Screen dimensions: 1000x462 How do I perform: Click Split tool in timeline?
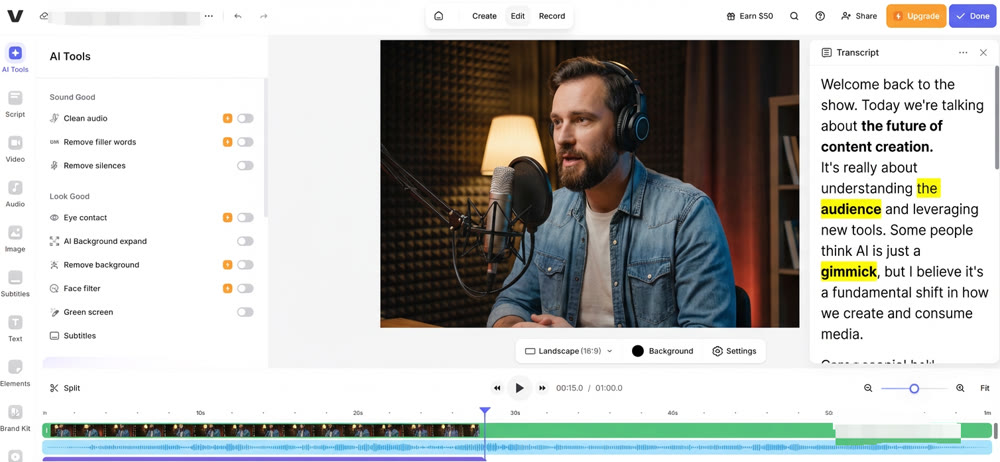pos(65,388)
